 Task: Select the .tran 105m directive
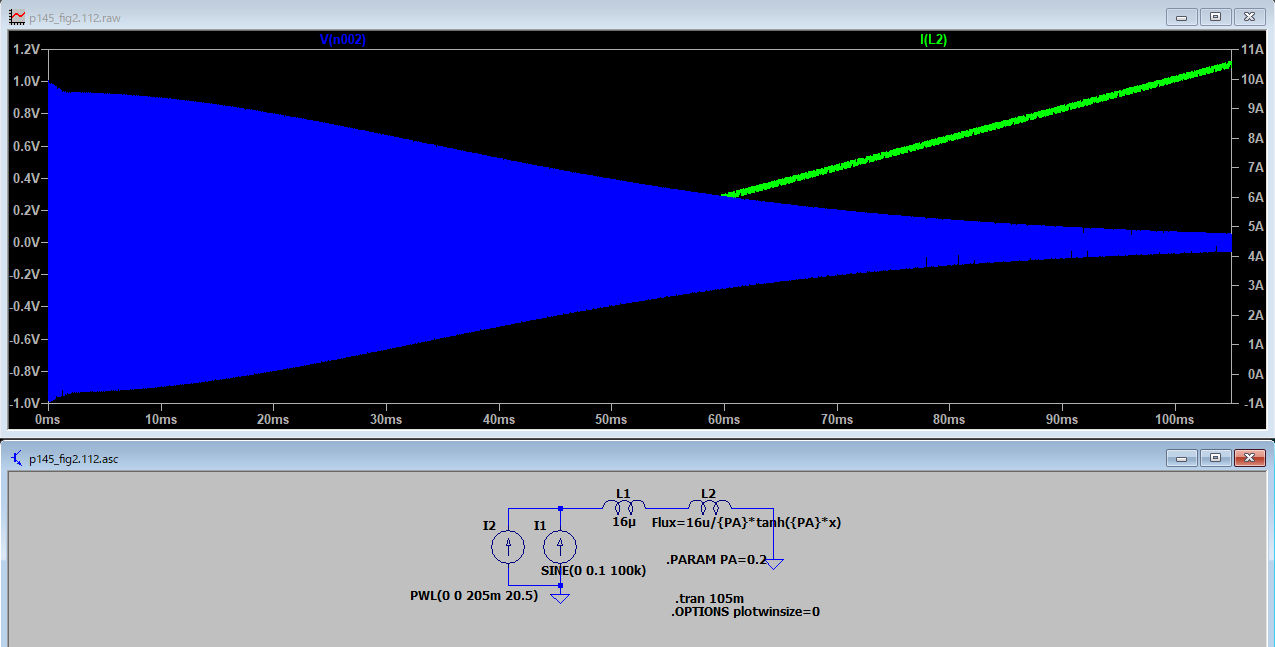709,597
